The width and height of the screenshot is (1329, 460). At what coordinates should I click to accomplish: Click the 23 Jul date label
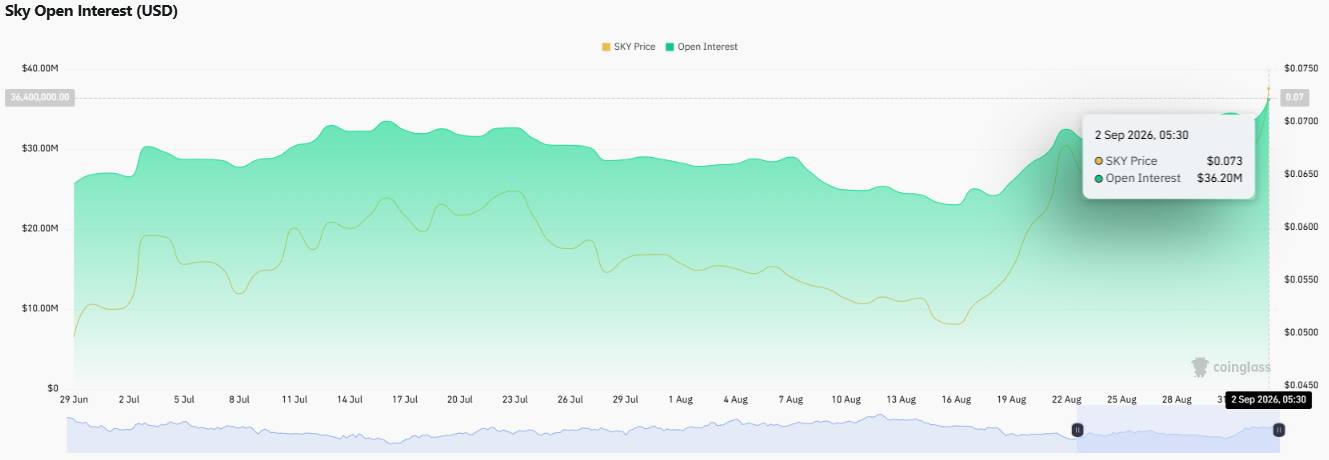point(514,399)
